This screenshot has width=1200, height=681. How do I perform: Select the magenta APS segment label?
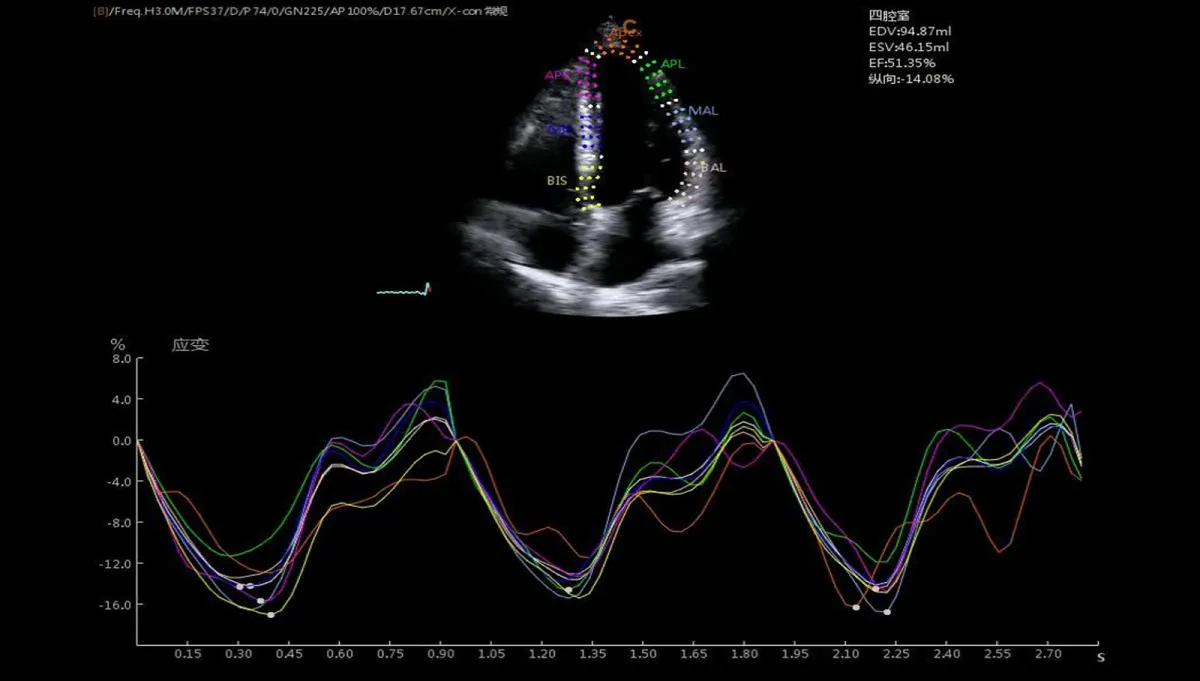tap(556, 76)
